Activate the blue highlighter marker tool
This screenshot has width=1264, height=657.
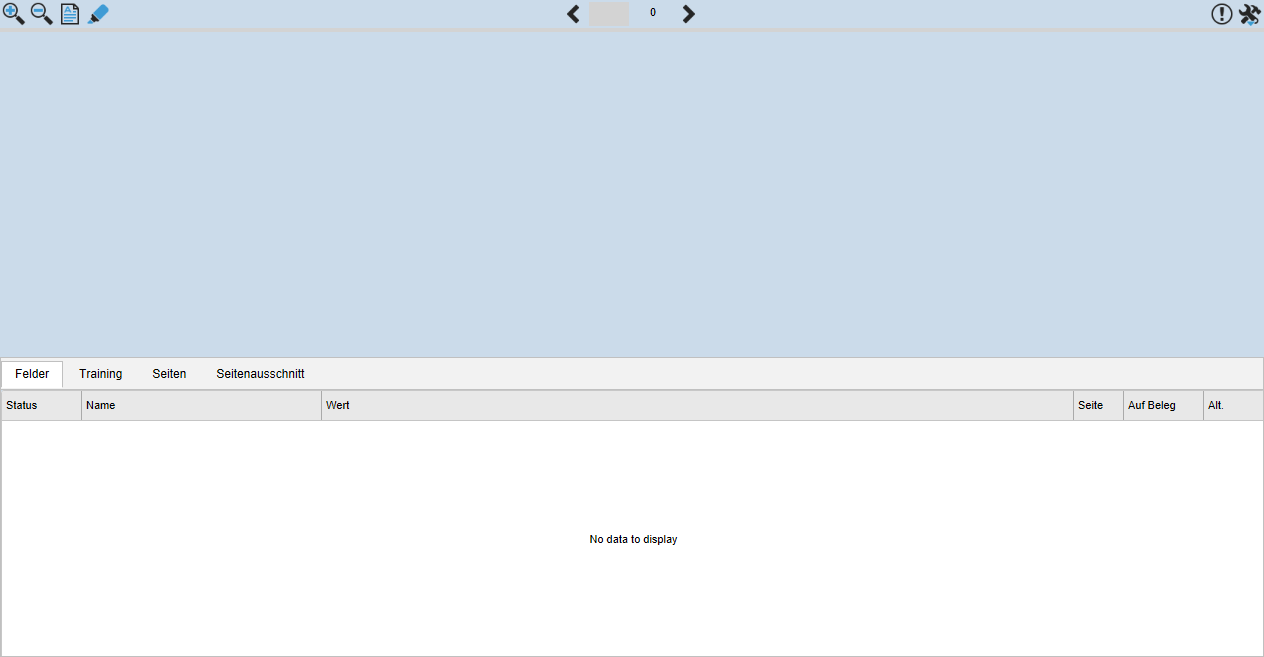pos(98,14)
